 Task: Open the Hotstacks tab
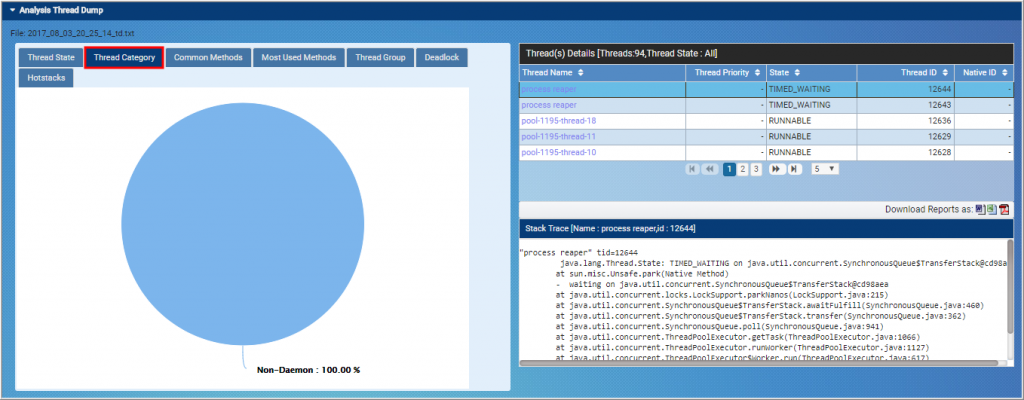[x=46, y=77]
